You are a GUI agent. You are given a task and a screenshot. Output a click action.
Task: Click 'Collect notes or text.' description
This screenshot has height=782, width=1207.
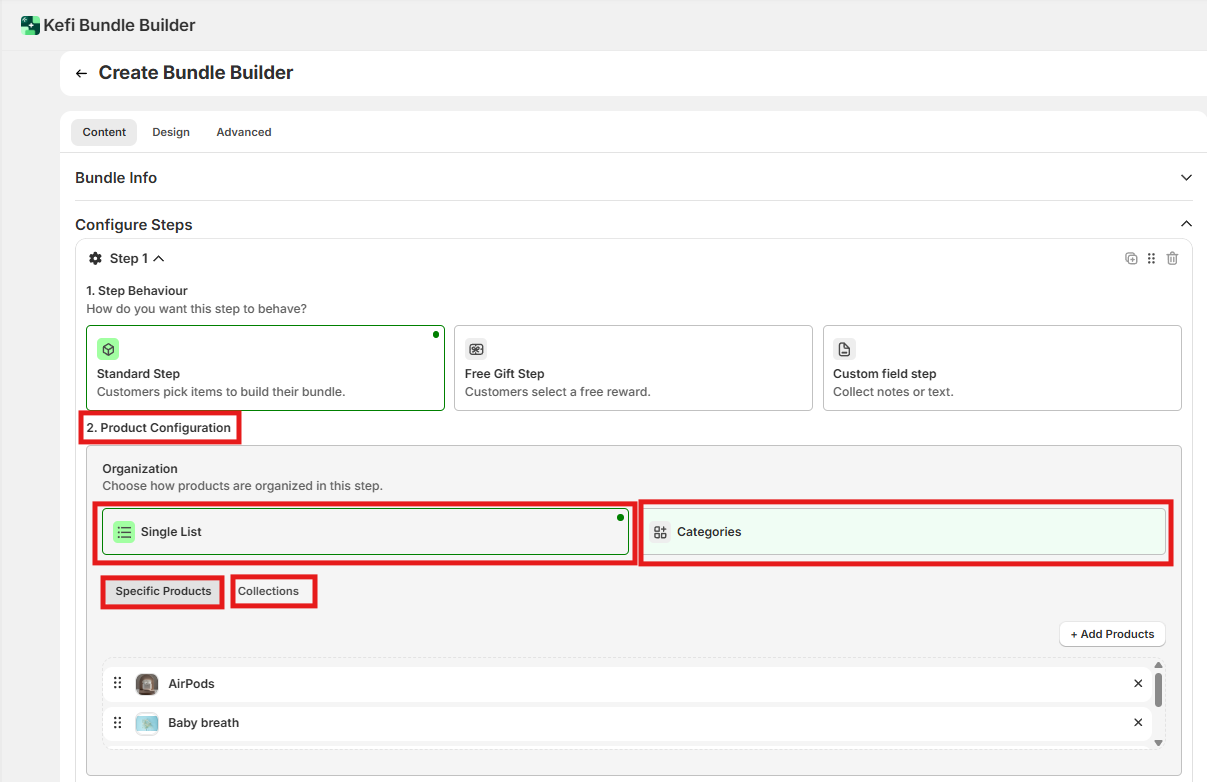[893, 392]
